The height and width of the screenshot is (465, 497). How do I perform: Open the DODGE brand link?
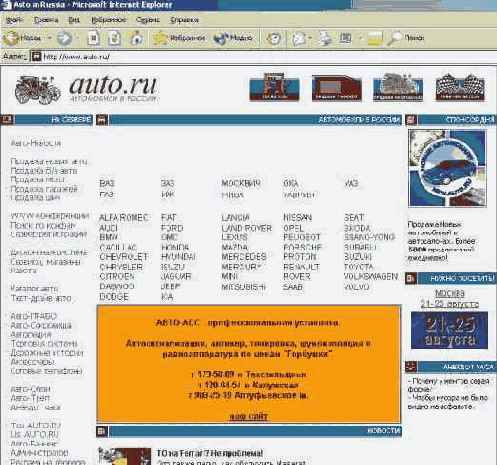coord(114,296)
